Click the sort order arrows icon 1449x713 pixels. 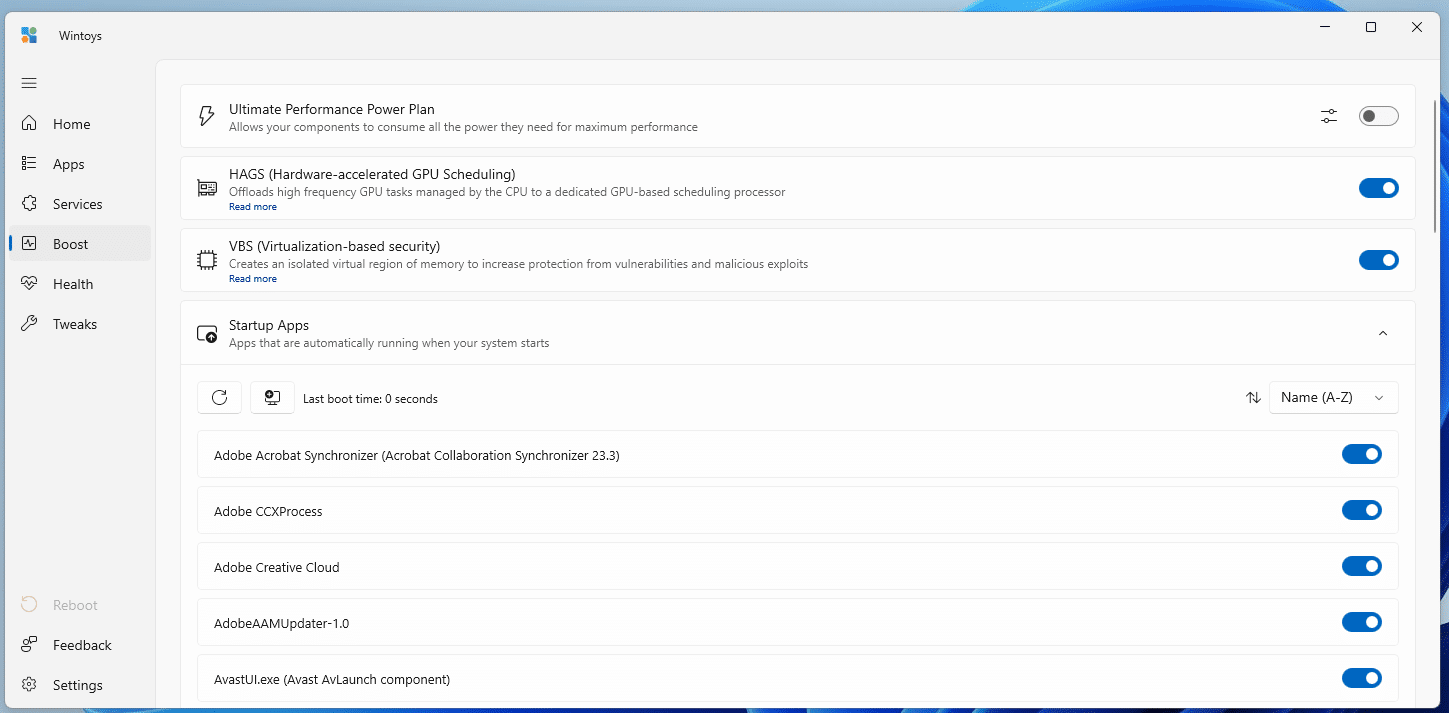pos(1253,398)
